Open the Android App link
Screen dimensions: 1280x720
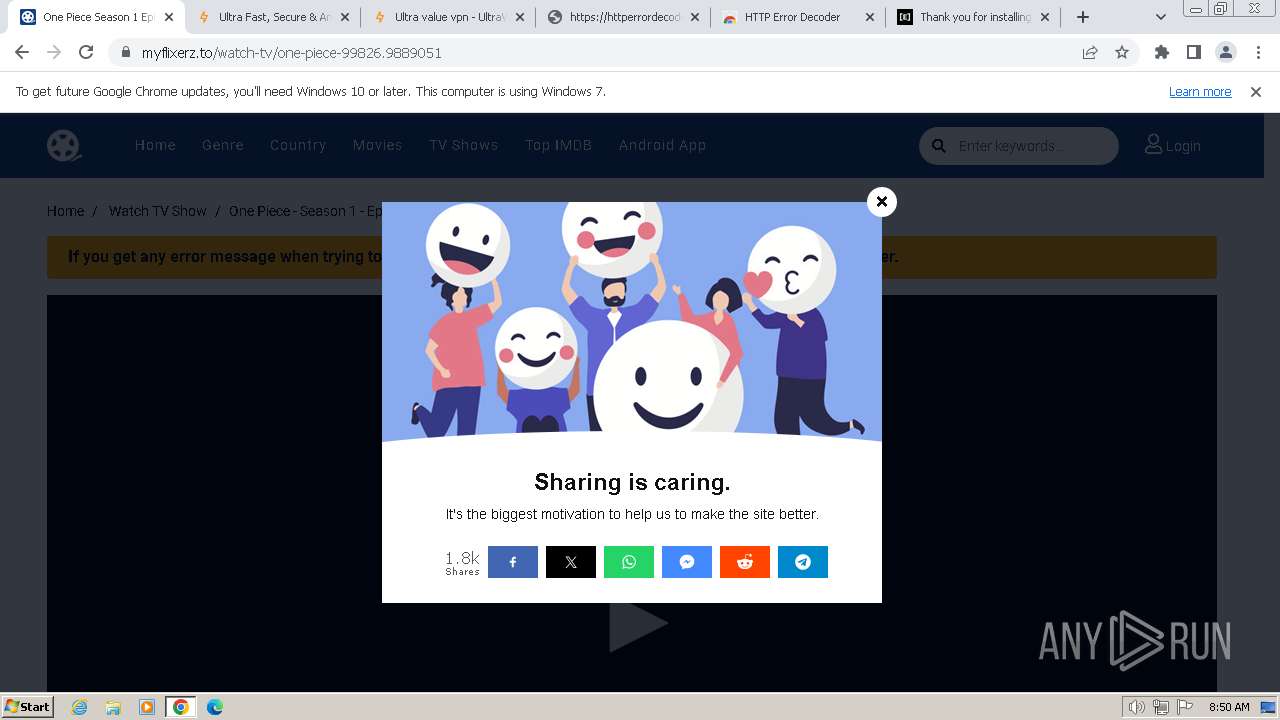[x=662, y=145]
